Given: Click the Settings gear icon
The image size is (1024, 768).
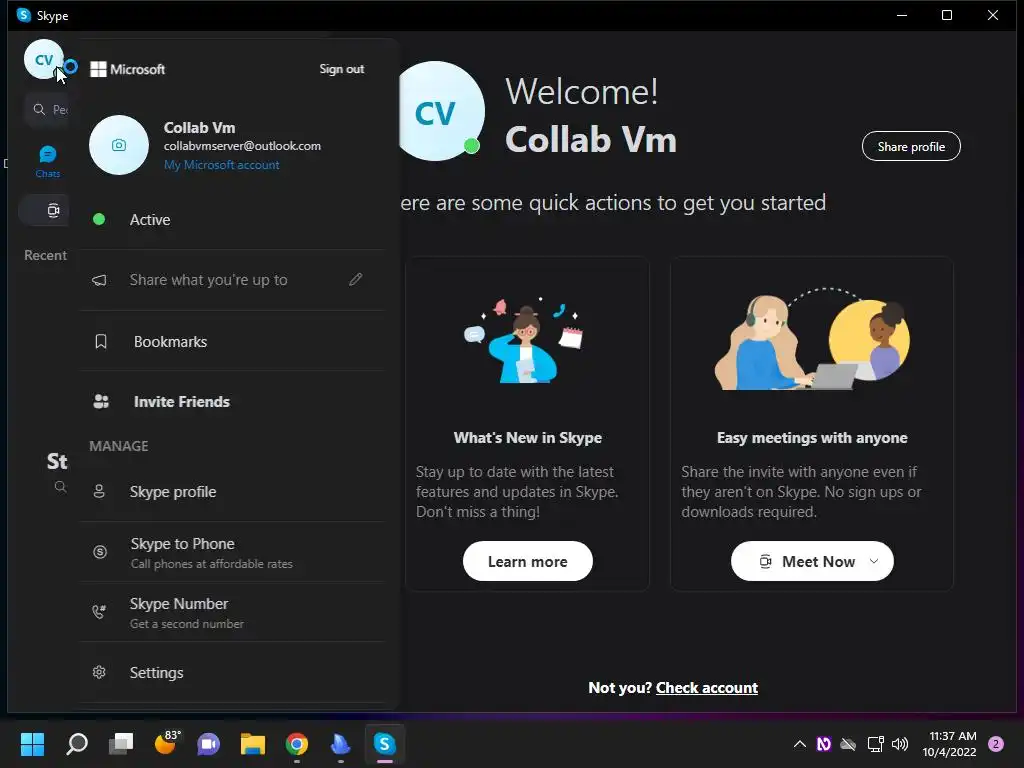Looking at the screenshot, I should point(99,672).
